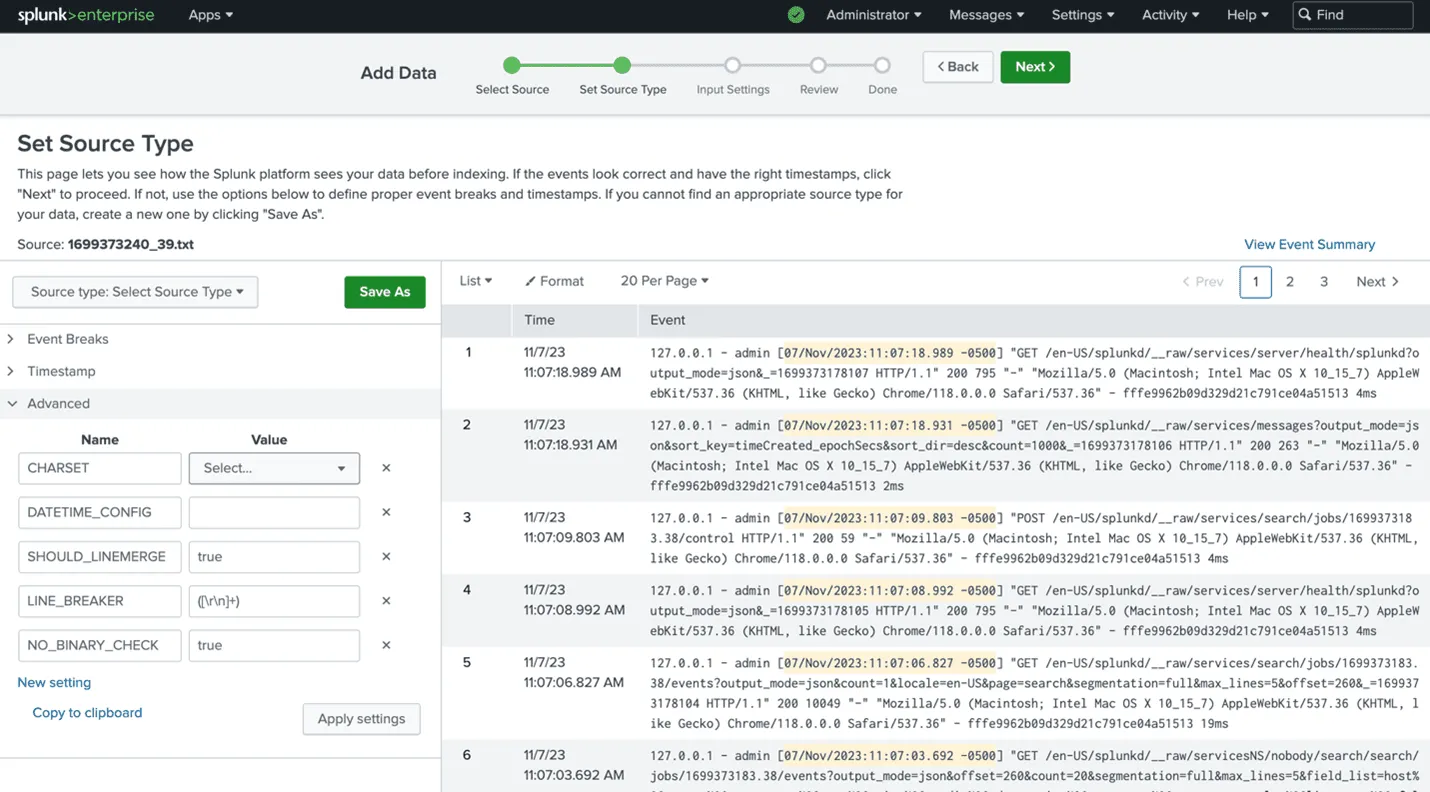Click the LINE_BREAKER value input field
The image size is (1430, 792).
274,601
